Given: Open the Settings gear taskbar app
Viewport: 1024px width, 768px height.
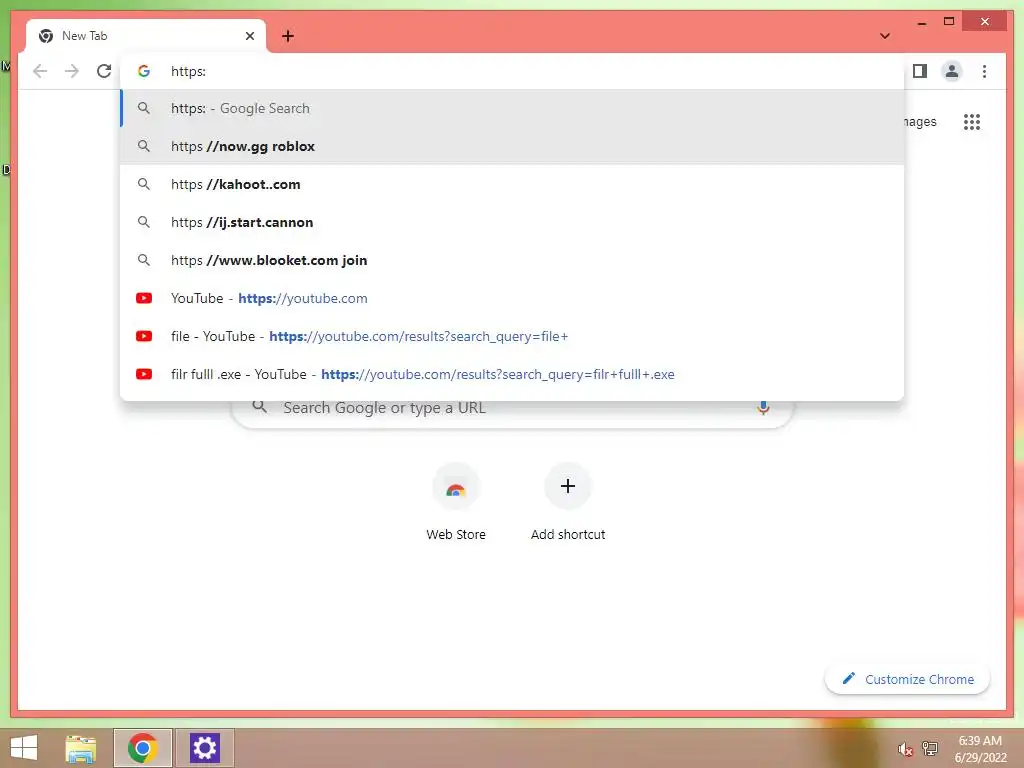Looking at the screenshot, I should [x=204, y=748].
